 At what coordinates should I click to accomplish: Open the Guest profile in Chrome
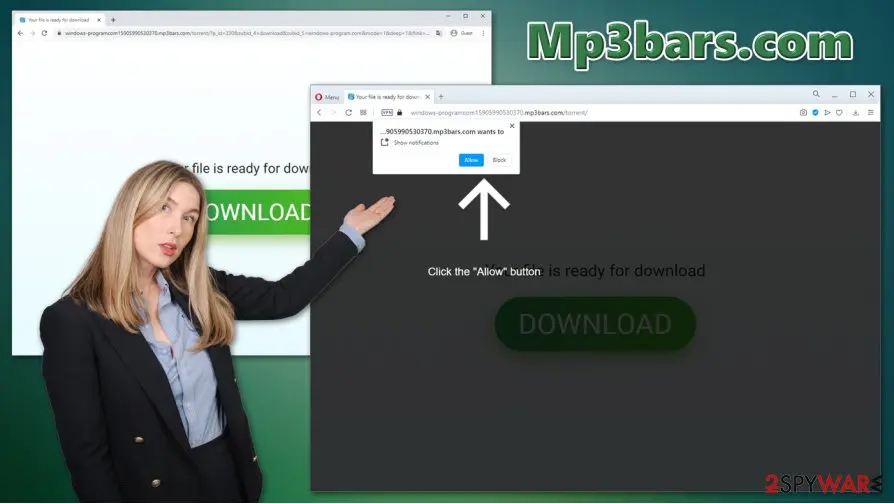462,33
